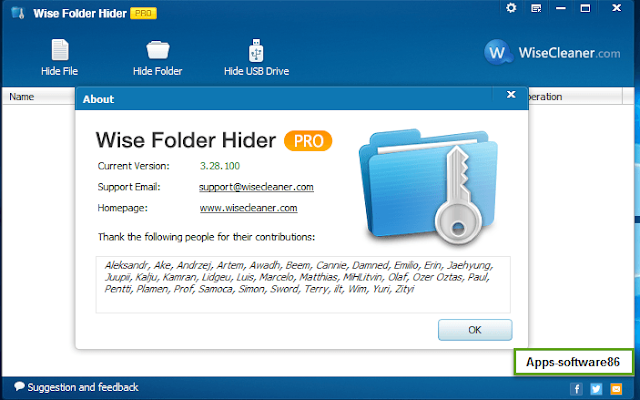
Task: Click the app icon beside Wise Folder Hider title
Action: click(x=18, y=13)
